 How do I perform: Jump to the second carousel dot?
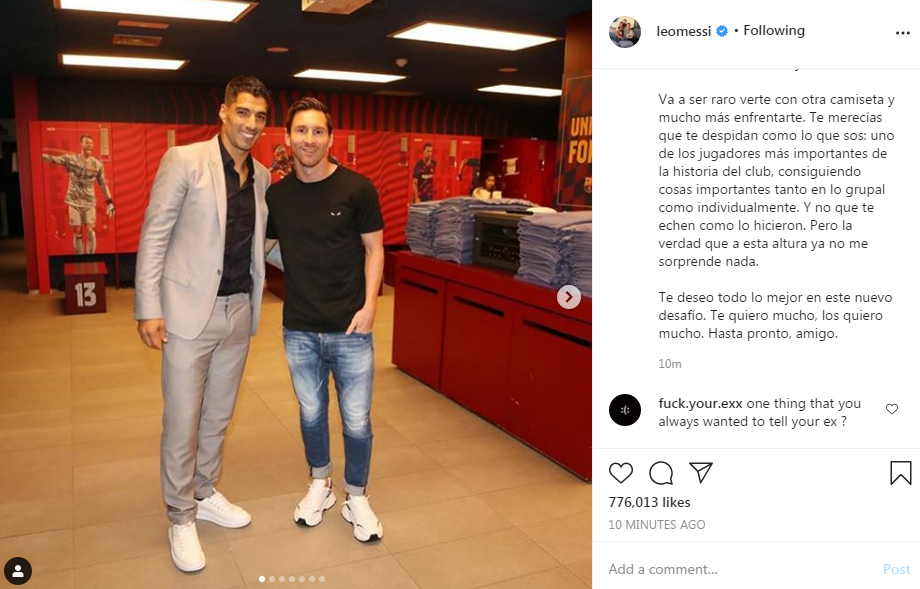pos(272,579)
